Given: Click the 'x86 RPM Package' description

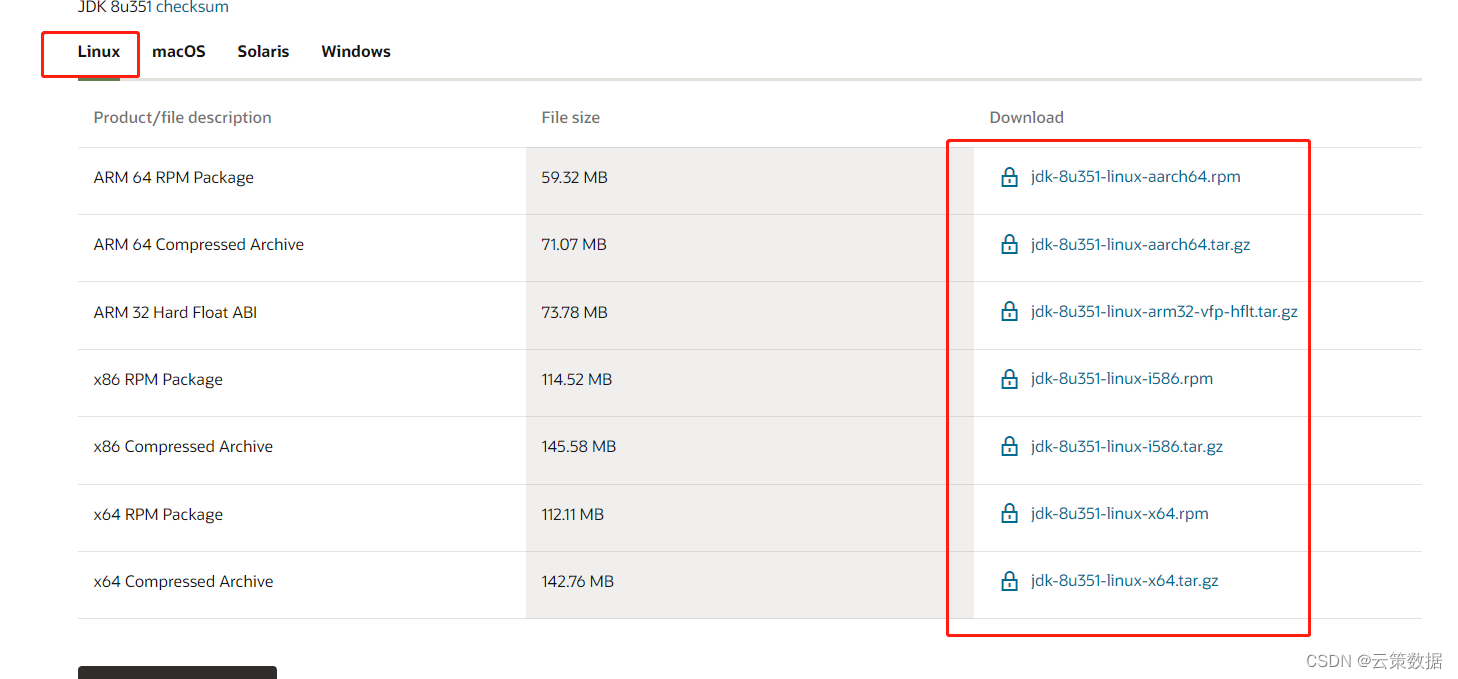Looking at the screenshot, I should (x=158, y=380).
